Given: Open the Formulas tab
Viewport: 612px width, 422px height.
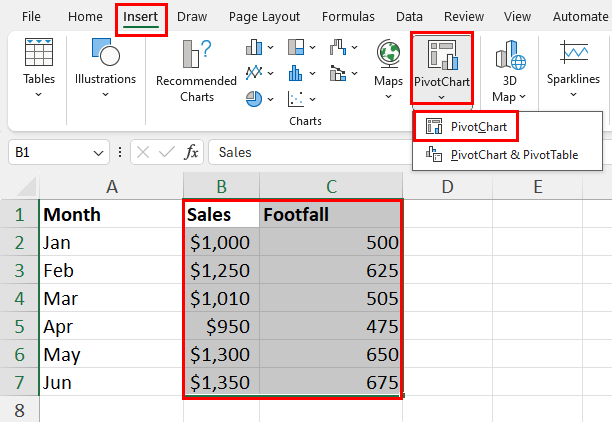Looking at the screenshot, I should (348, 17).
